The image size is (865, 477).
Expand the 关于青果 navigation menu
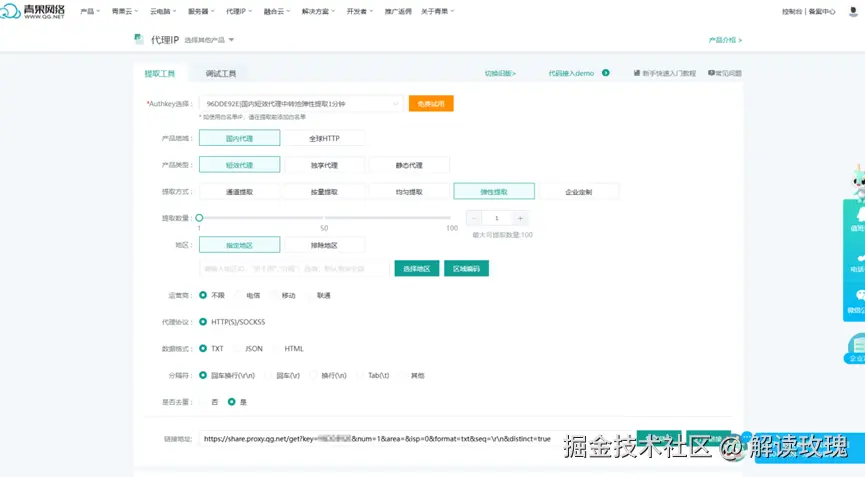pos(437,11)
